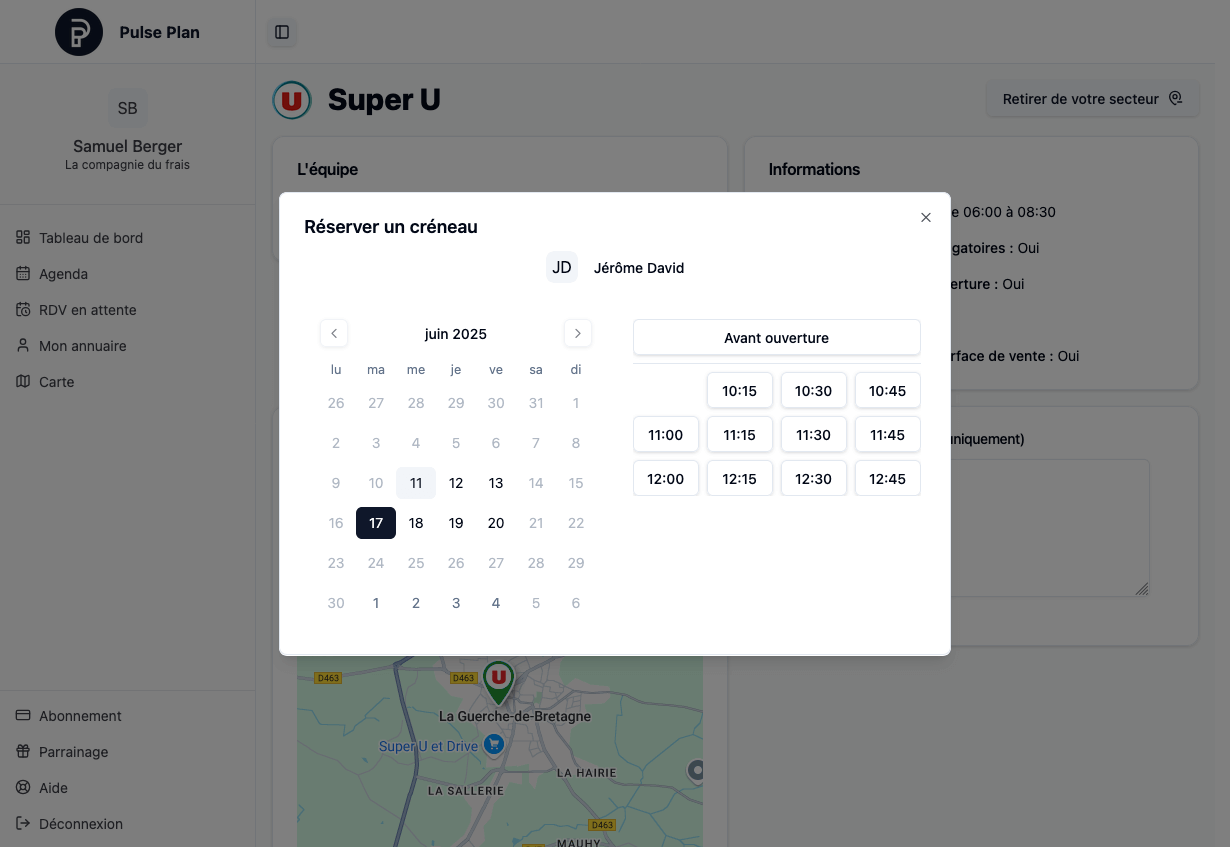The width and height of the screenshot is (1230, 847).
Task: Select June 20 in the calendar
Action: (x=496, y=523)
